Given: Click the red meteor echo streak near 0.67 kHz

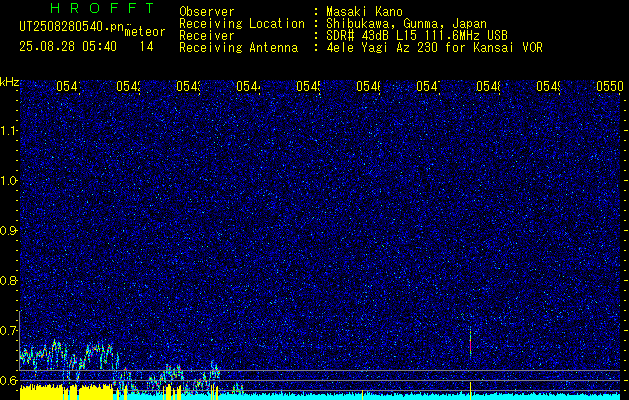Looking at the screenshot, I should point(470,346).
